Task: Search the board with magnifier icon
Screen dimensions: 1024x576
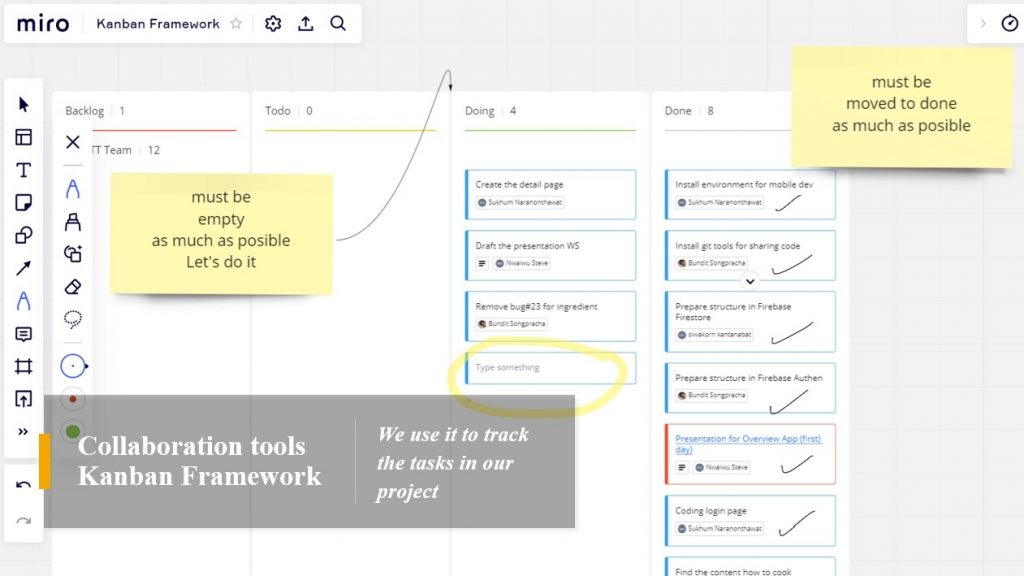Action: [338, 24]
